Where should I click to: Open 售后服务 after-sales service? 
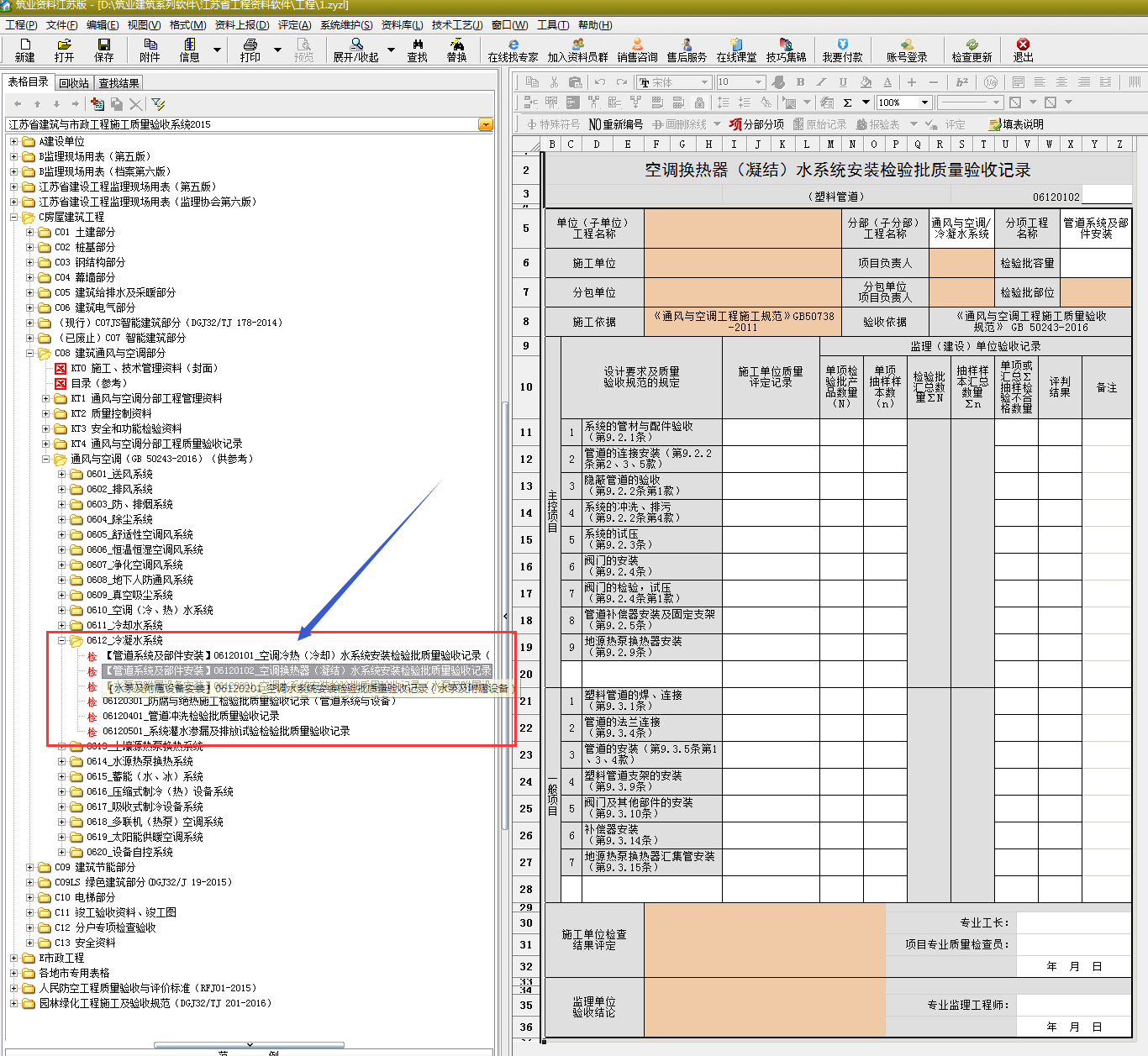pos(687,50)
